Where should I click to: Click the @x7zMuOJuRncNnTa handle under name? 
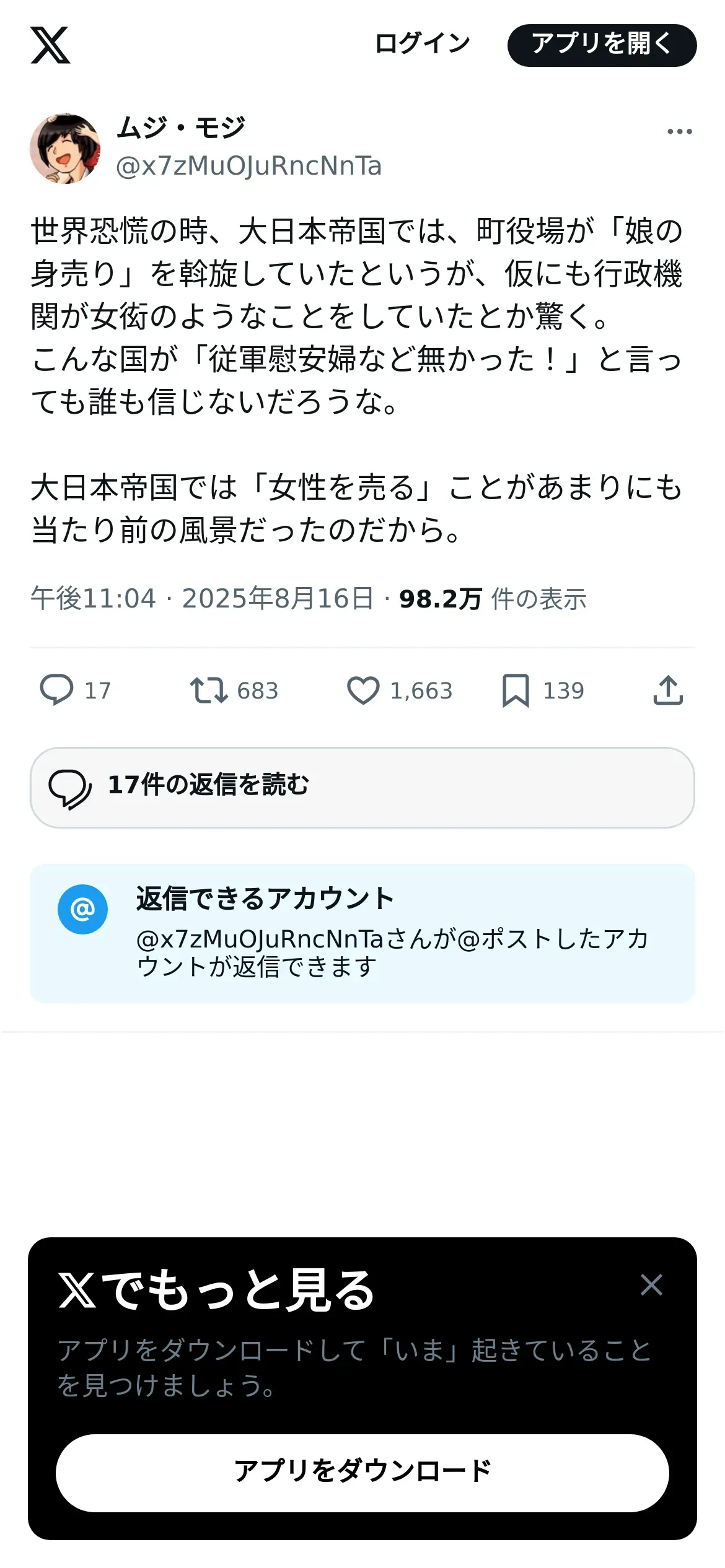(x=248, y=167)
